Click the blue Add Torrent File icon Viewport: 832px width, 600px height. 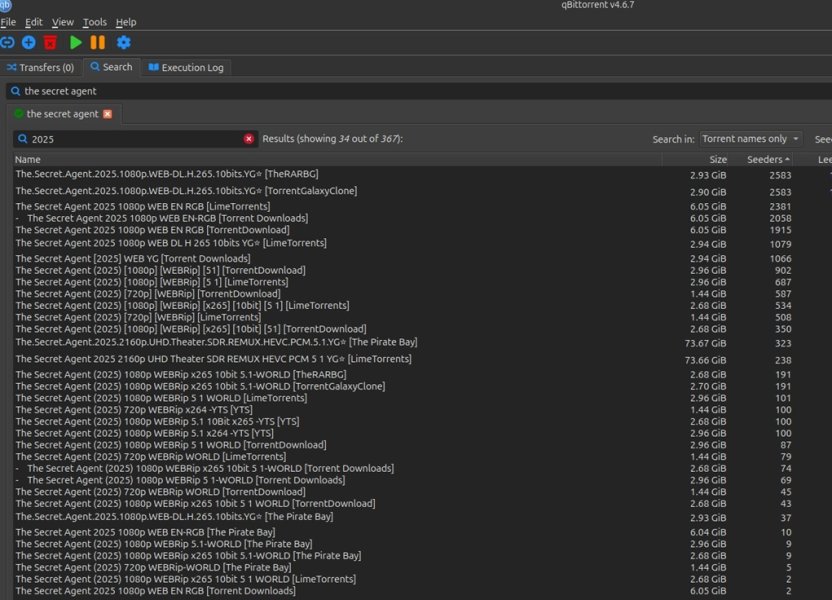tap(29, 42)
